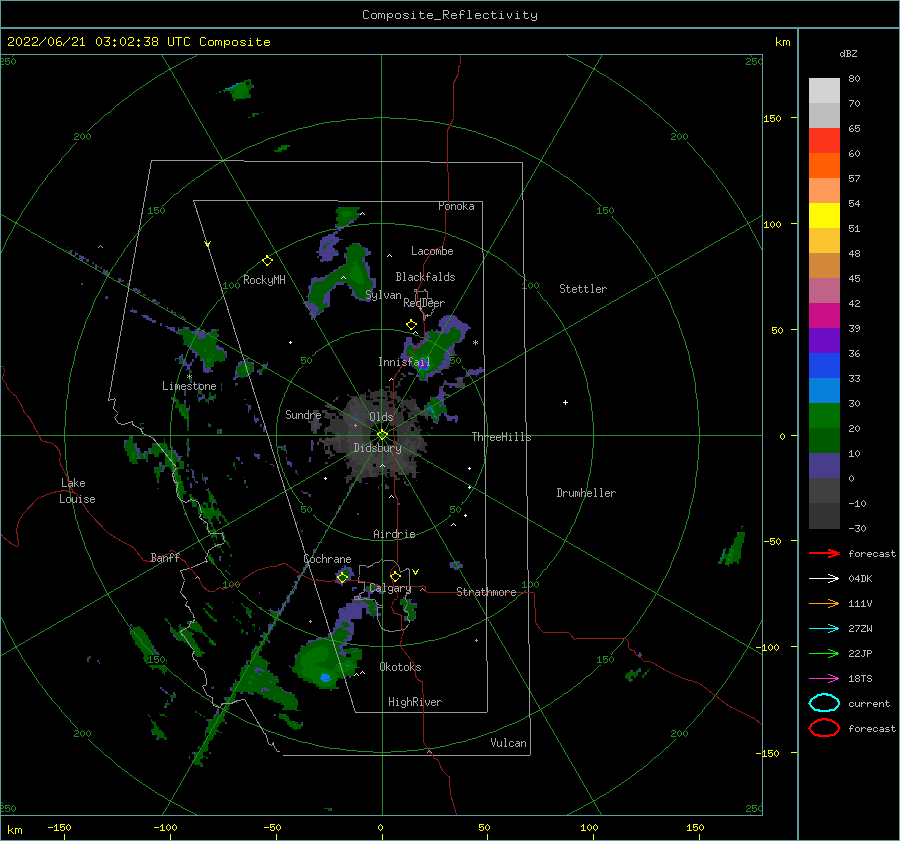Viewport: 900px width, 841px height.
Task: Click the Calgary city label
Action: [x=390, y=588]
